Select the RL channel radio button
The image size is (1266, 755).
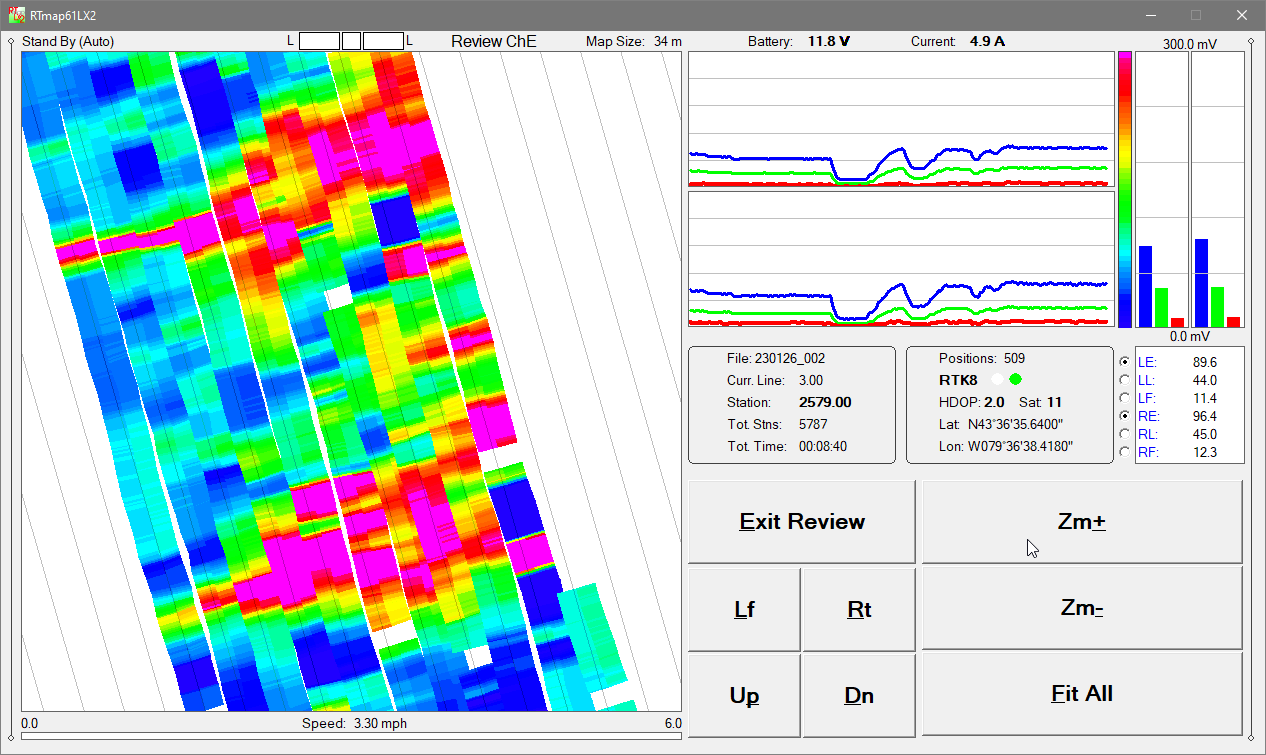pos(1125,434)
